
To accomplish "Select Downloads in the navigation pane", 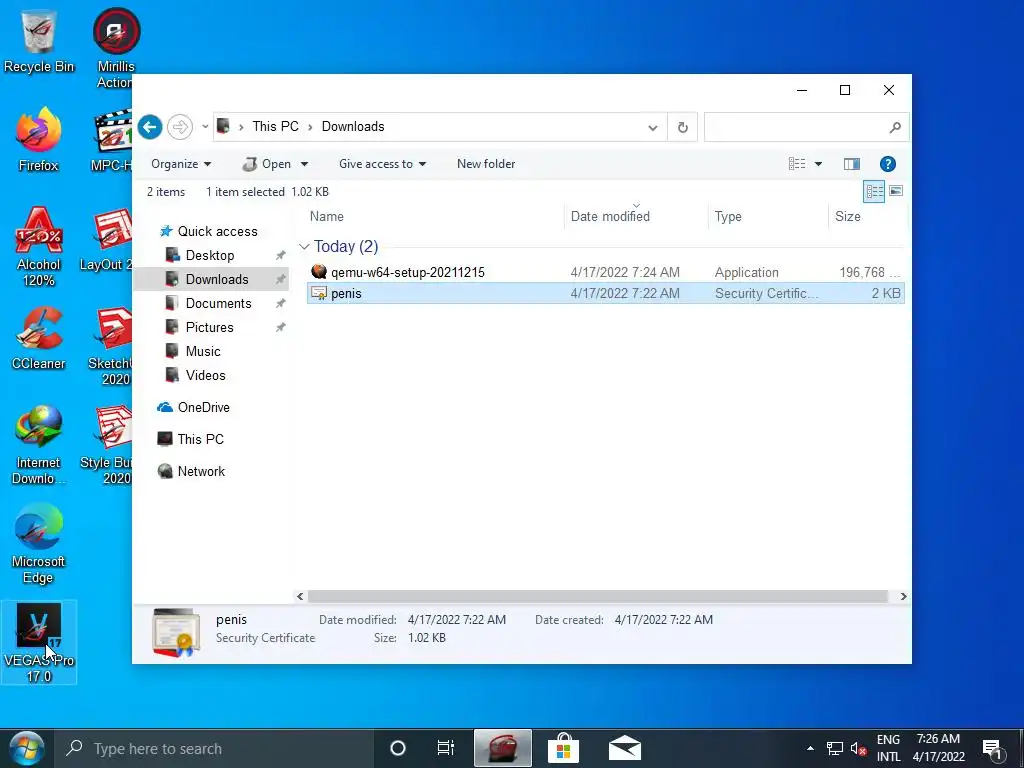I will tap(211, 280).
